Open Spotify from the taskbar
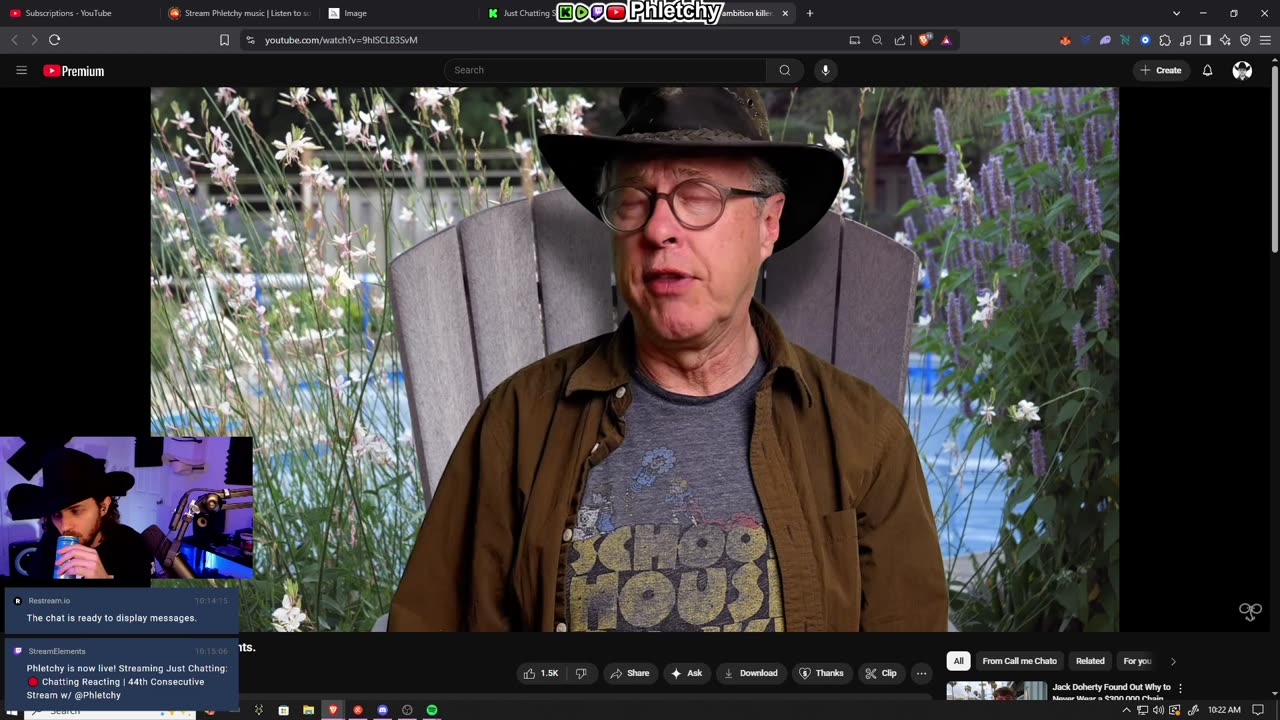This screenshot has width=1280, height=720. tap(432, 710)
